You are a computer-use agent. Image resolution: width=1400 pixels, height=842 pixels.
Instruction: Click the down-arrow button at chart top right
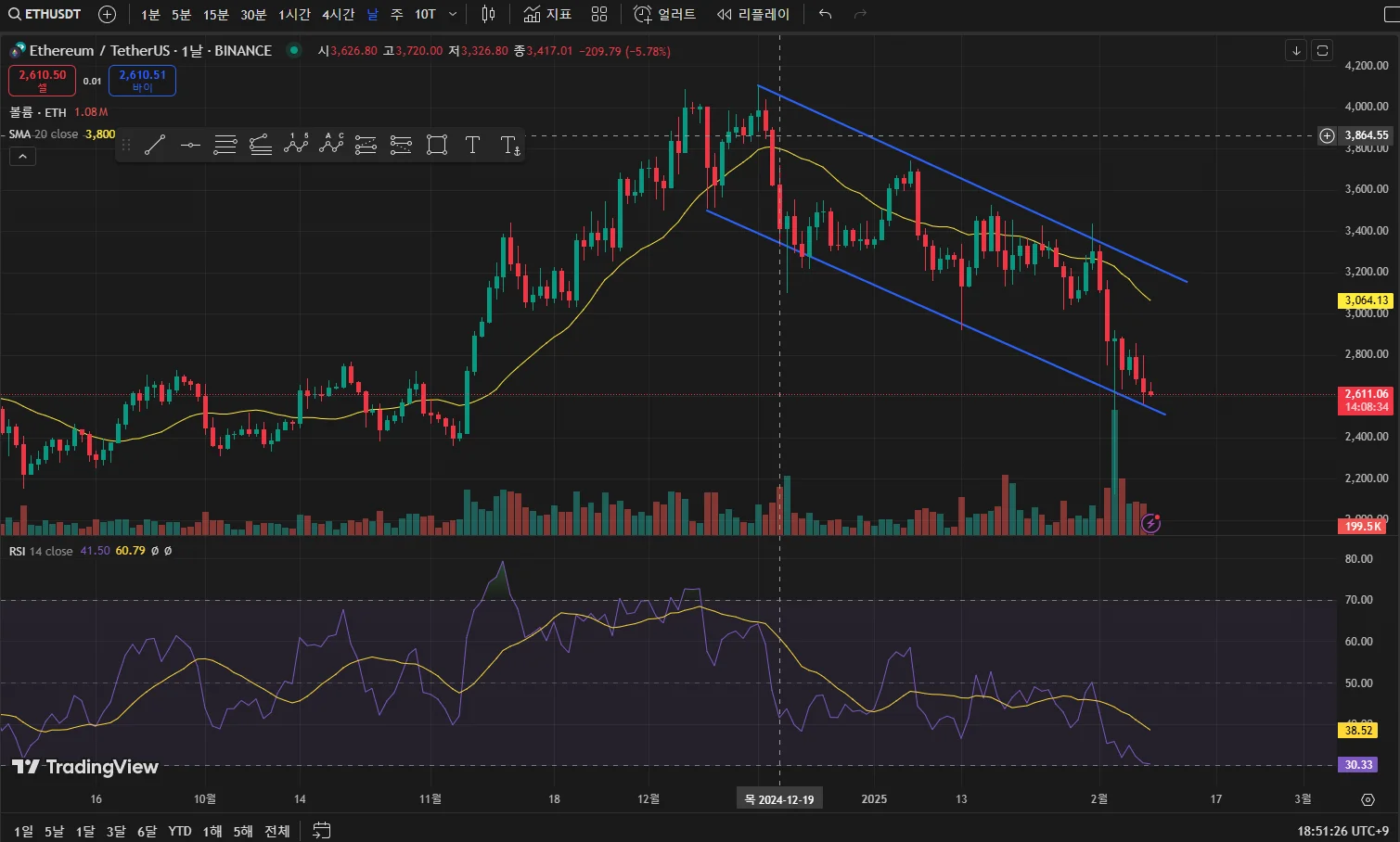(x=1296, y=50)
